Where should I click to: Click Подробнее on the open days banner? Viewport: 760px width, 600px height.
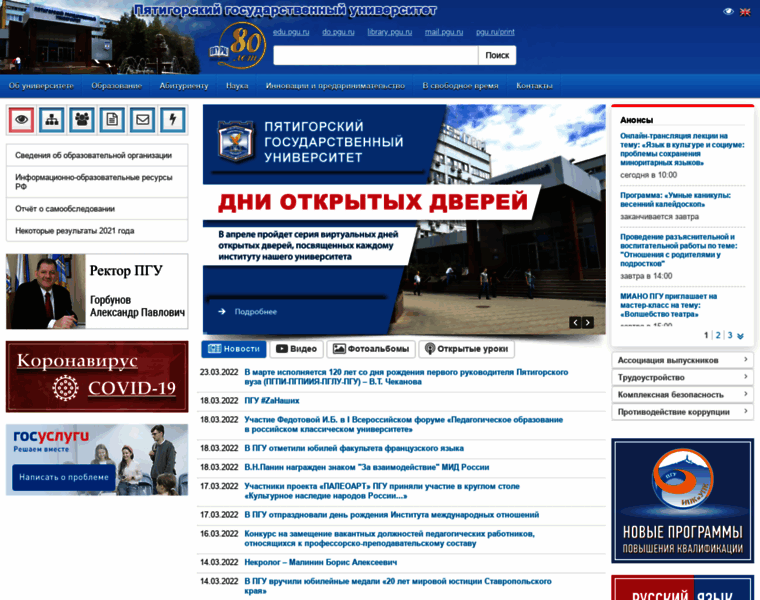click(x=255, y=312)
